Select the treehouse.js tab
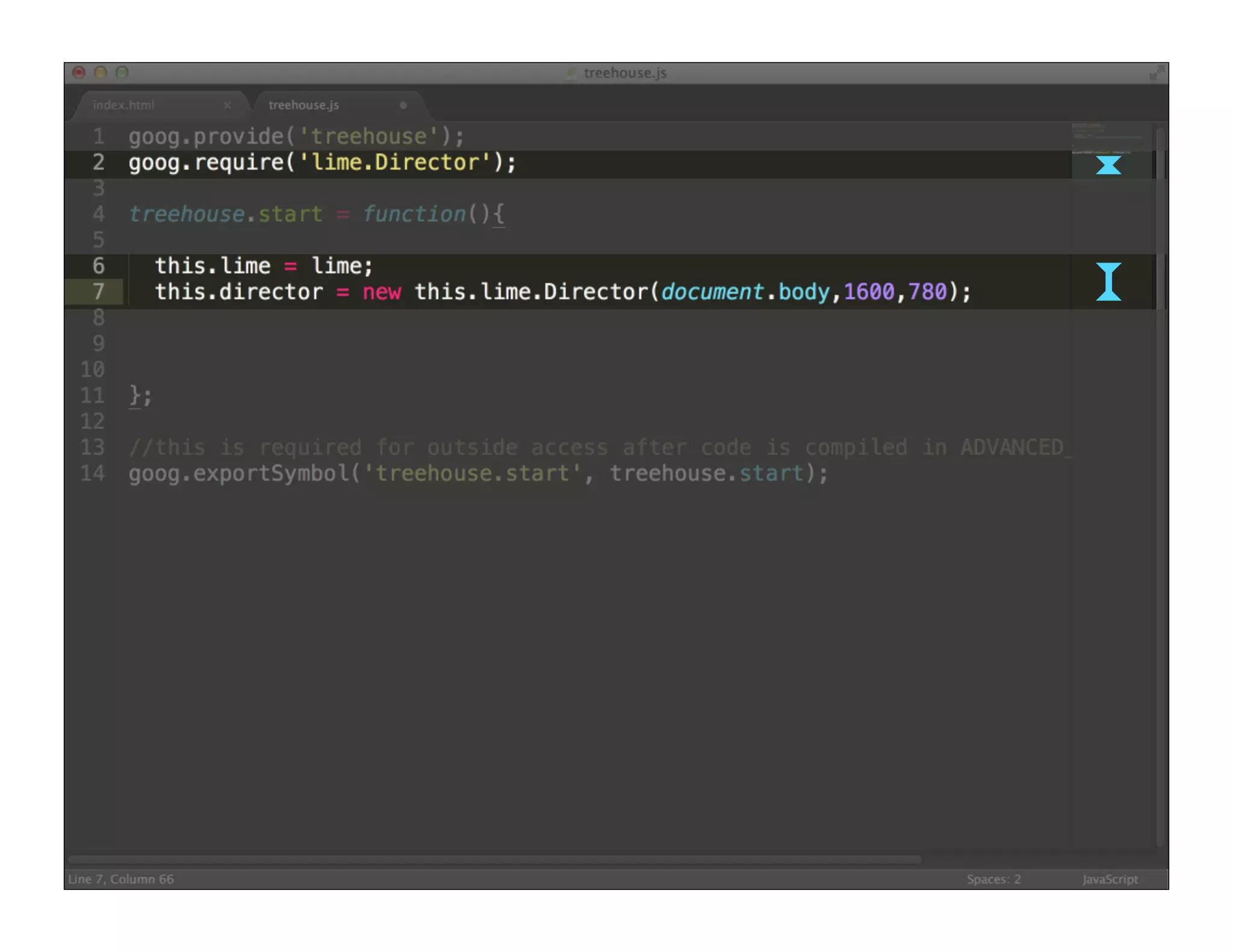 tap(303, 105)
